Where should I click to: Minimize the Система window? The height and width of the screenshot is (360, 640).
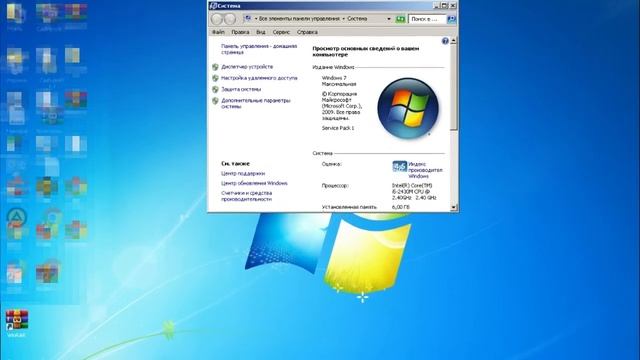pyautogui.click(x=436, y=6)
